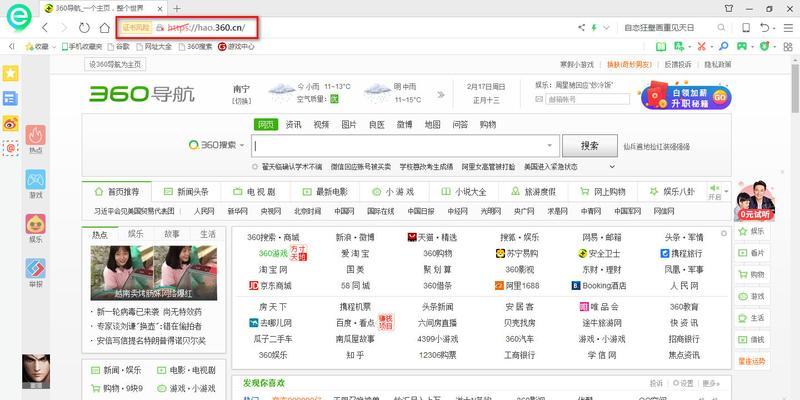Click the blue magnifier extension icon

click(x=723, y=46)
